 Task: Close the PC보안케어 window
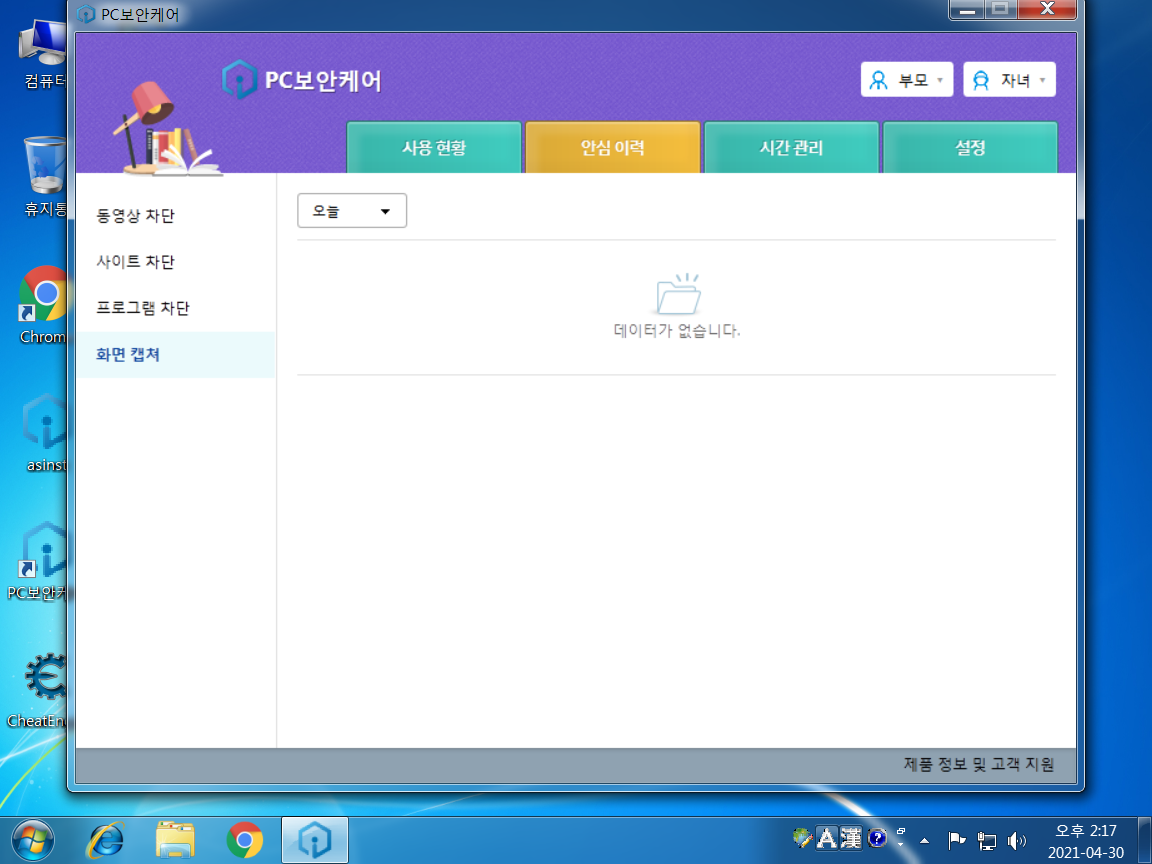click(x=1048, y=10)
